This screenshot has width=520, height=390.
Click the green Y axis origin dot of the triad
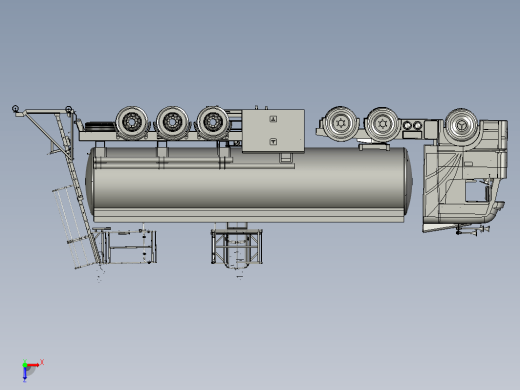[25, 365]
